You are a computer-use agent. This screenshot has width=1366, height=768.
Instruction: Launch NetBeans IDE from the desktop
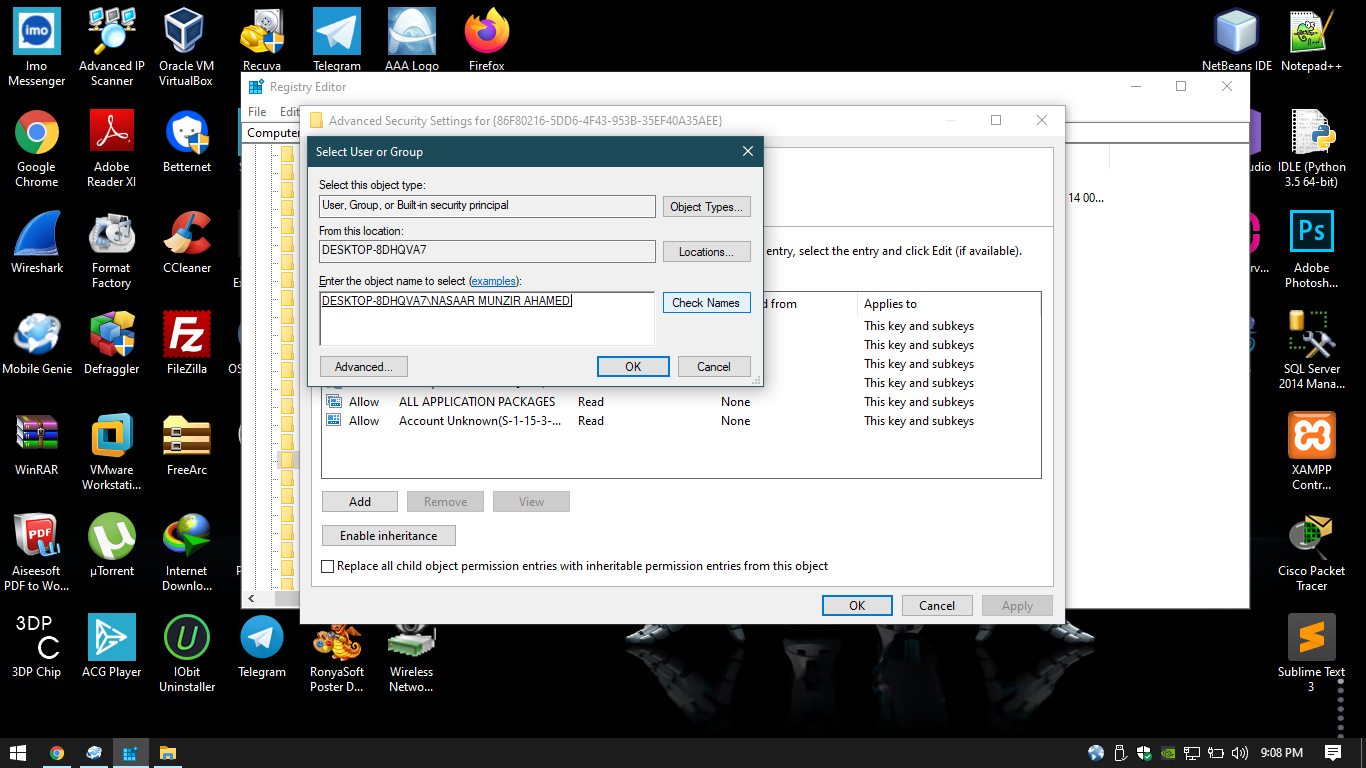pos(1236,40)
